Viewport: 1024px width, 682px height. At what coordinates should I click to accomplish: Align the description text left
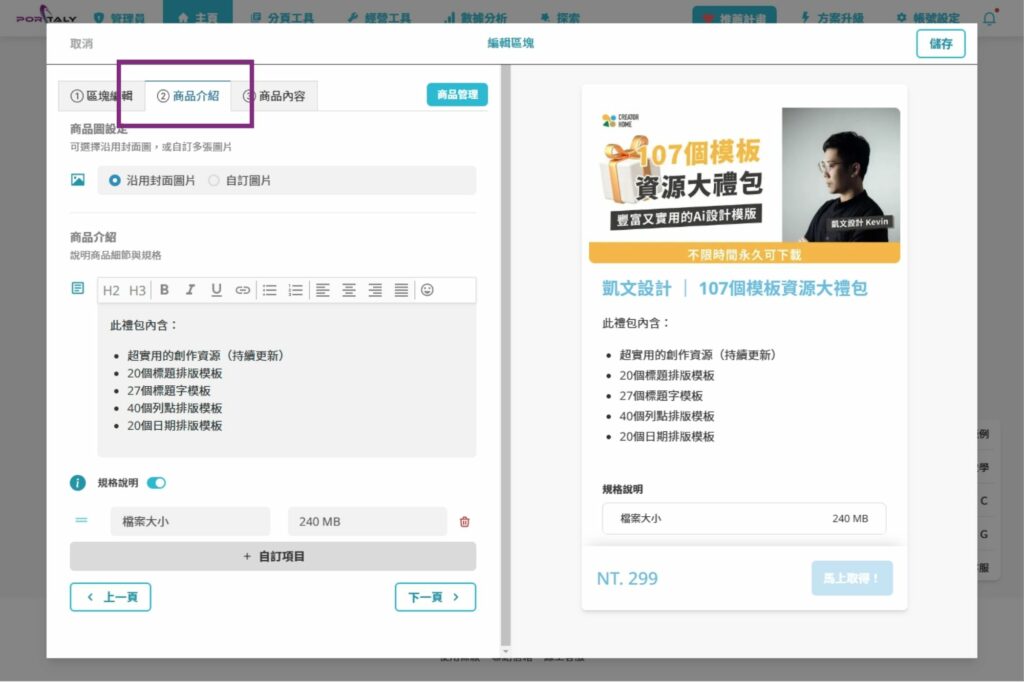(x=323, y=289)
